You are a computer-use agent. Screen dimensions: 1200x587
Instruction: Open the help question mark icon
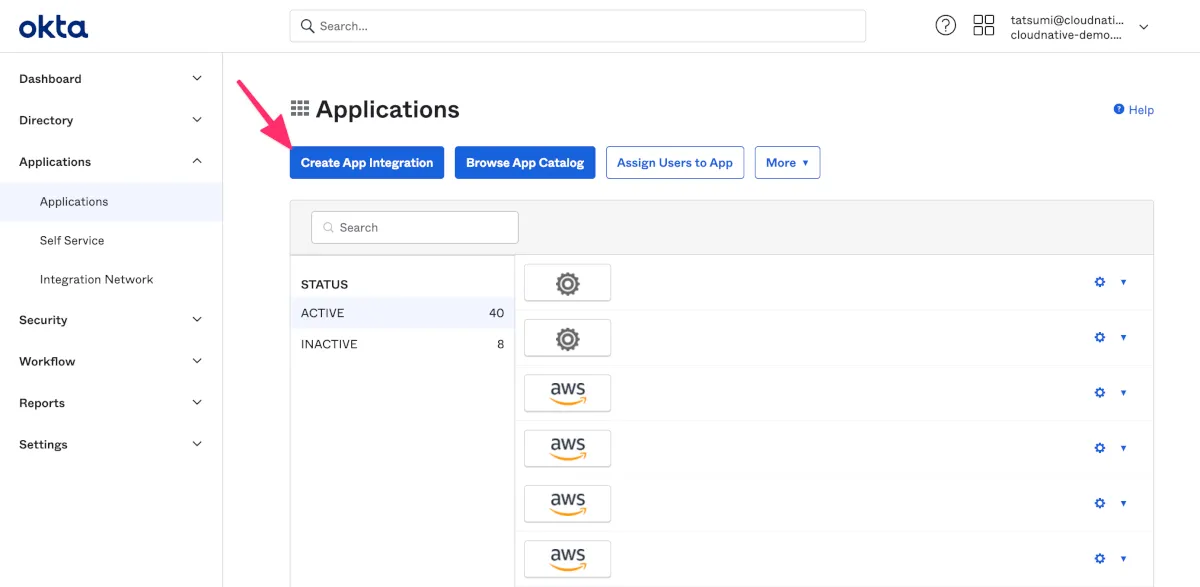coord(945,26)
